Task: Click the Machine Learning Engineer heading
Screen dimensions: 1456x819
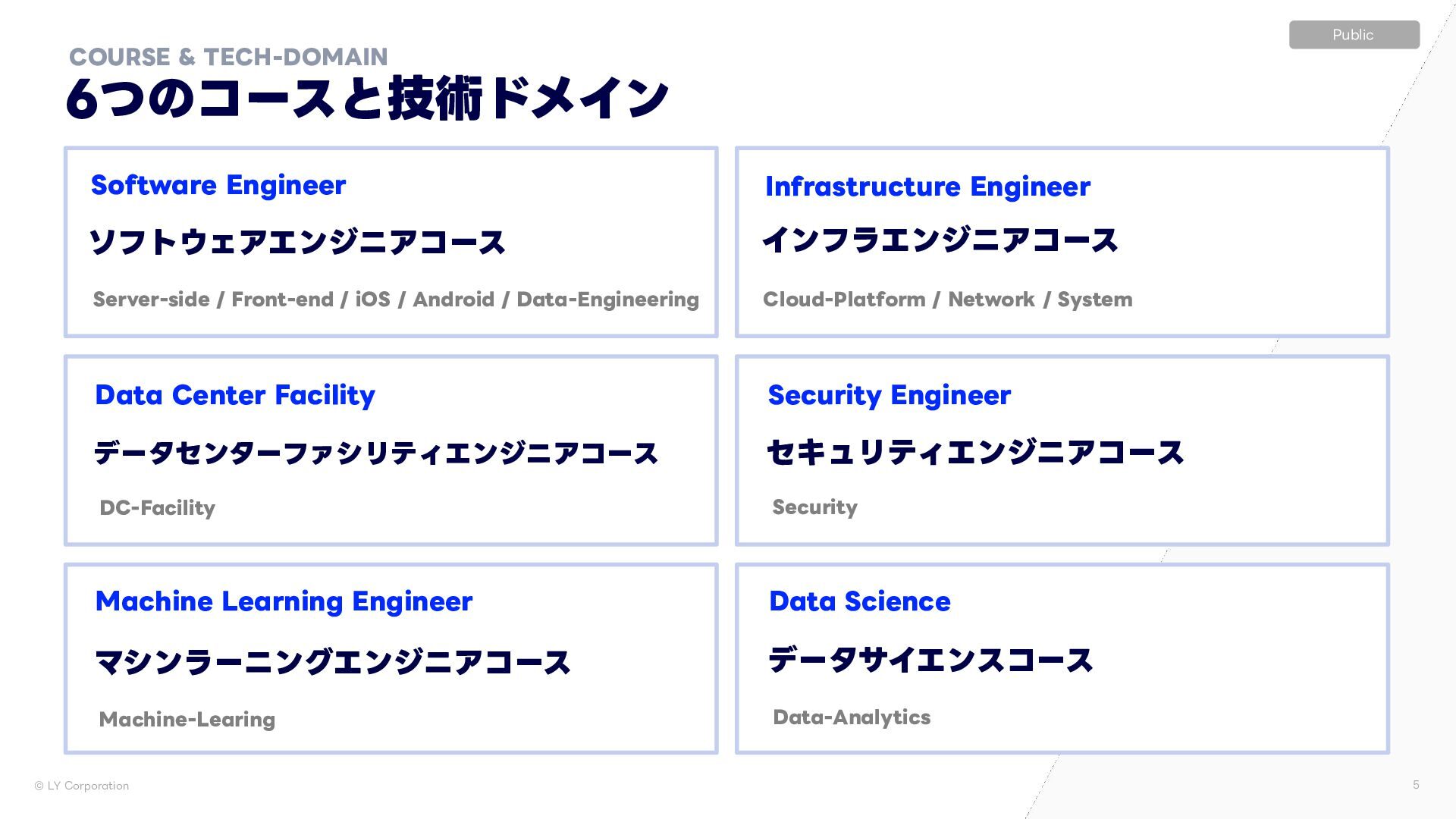Action: click(x=284, y=601)
